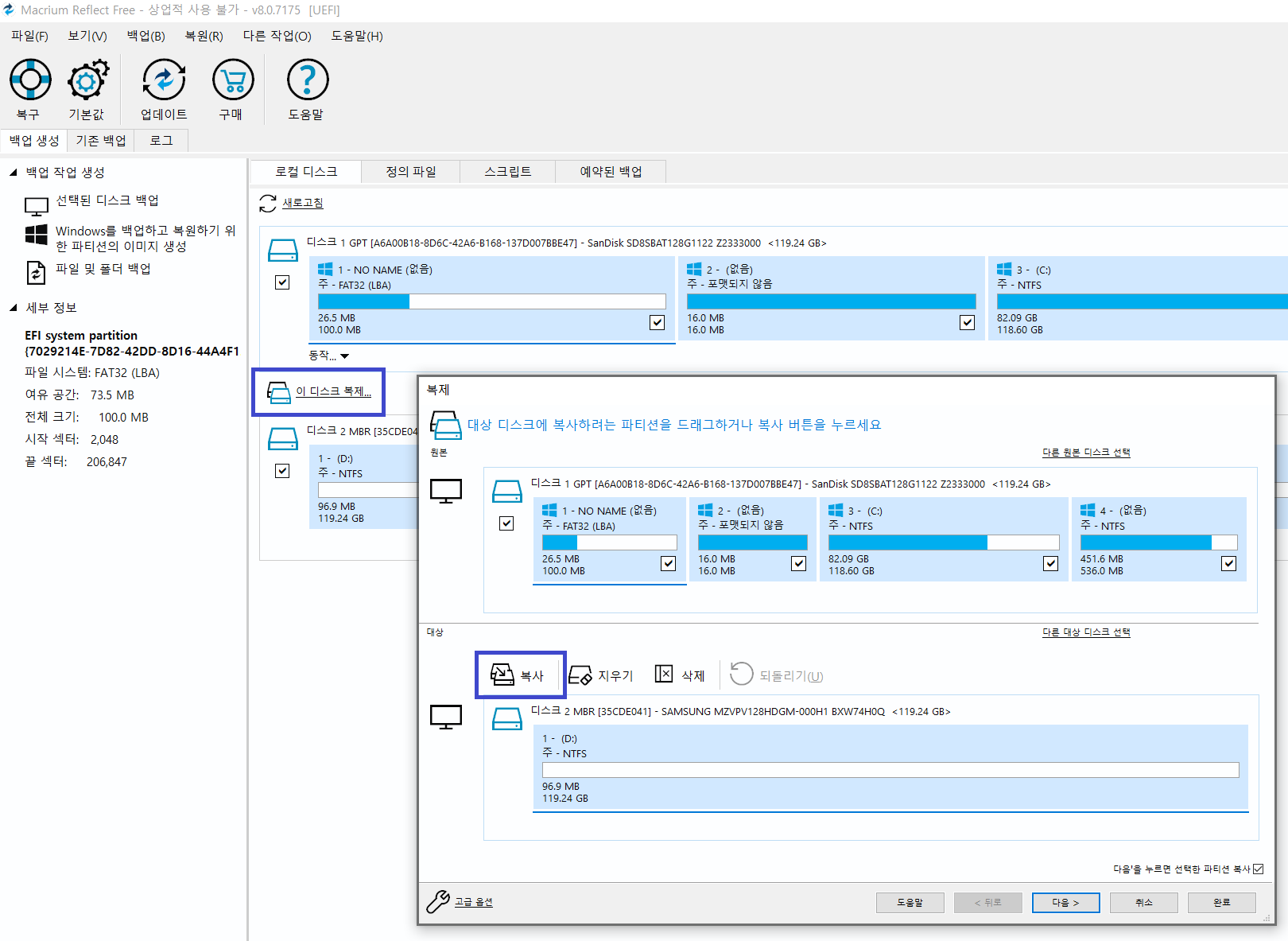Uncheck partition 3 (C:) checkbox in the clone dialog
Screen dimensions: 1288x941
pyautogui.click(x=1051, y=563)
